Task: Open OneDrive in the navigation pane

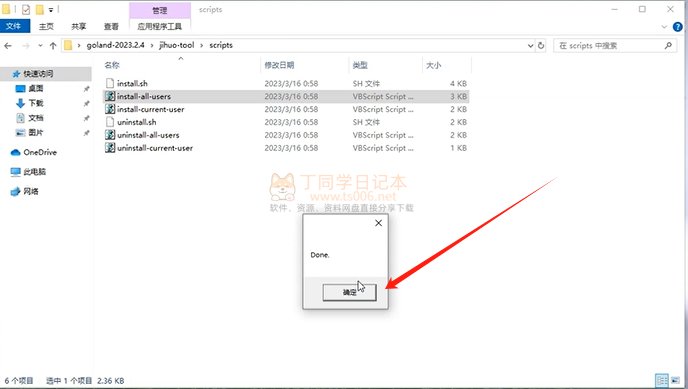Action: click(x=40, y=152)
